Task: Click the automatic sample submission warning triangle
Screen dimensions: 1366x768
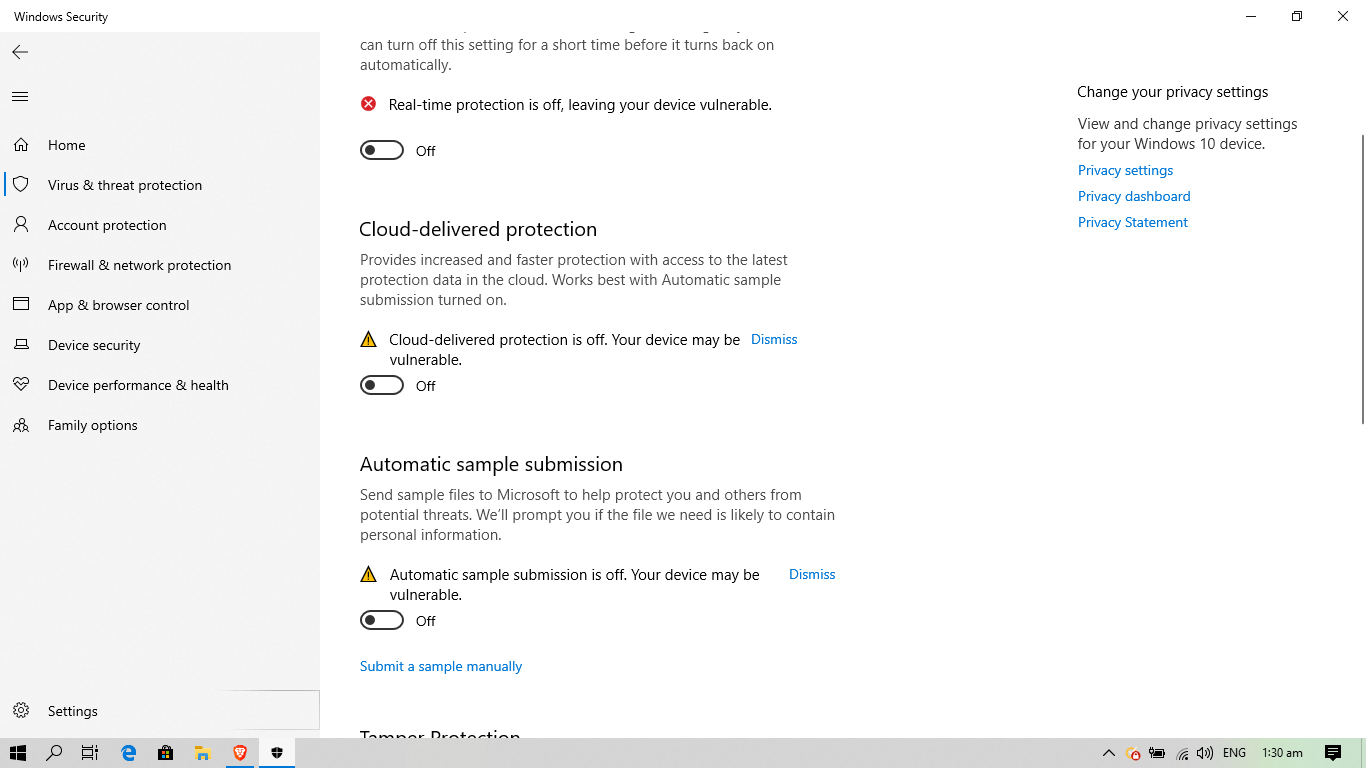Action: pos(369,574)
